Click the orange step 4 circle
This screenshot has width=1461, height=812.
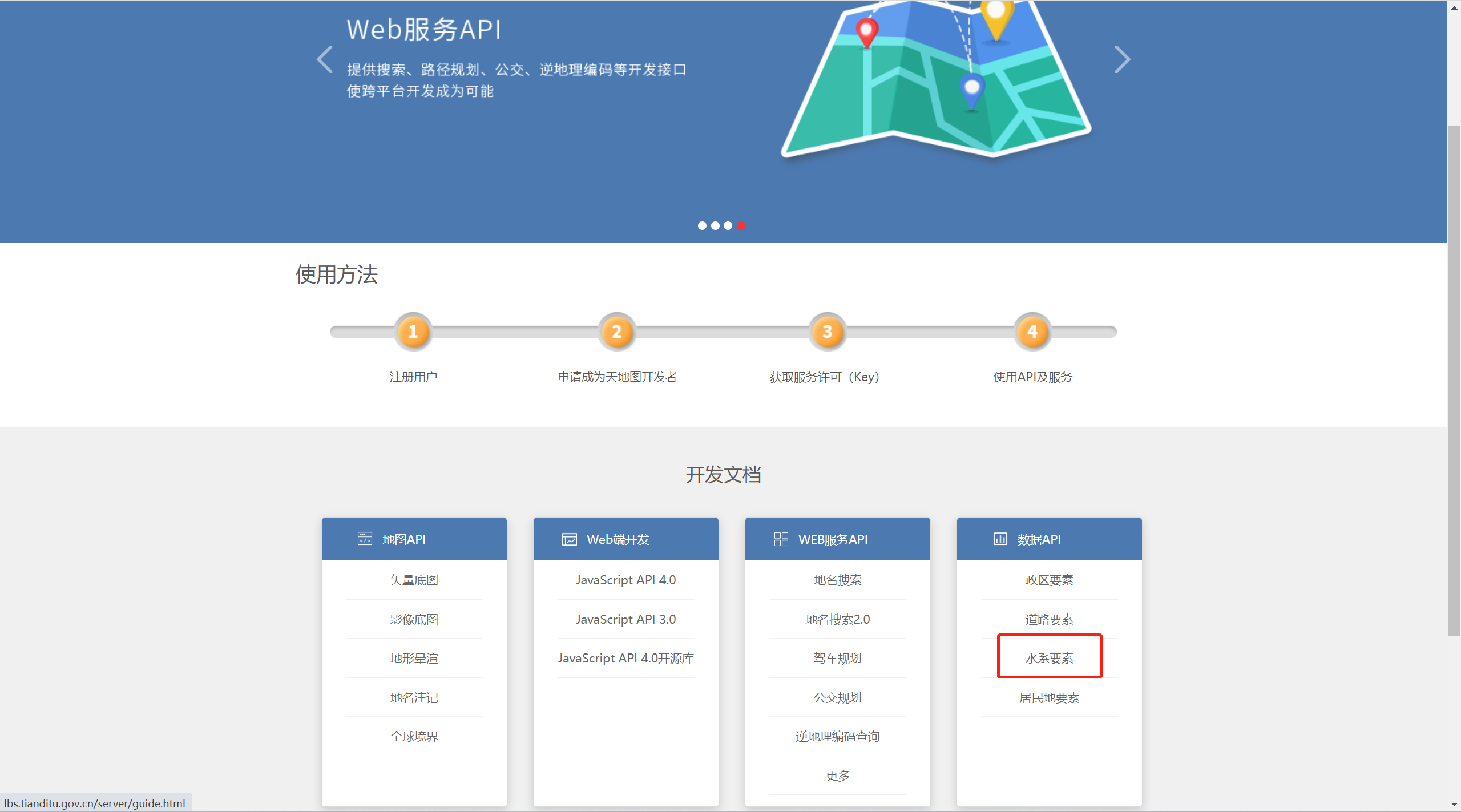coord(1032,332)
